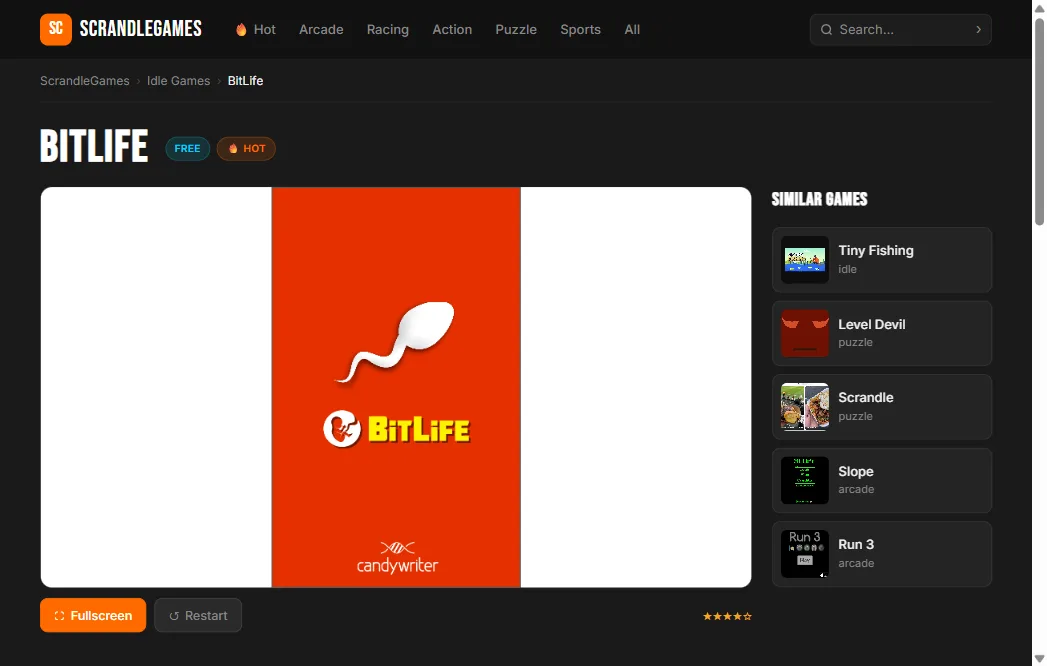Click the page vertical scrollbar thumb
Screen dimensions: 1047x666
(x=1039, y=122)
